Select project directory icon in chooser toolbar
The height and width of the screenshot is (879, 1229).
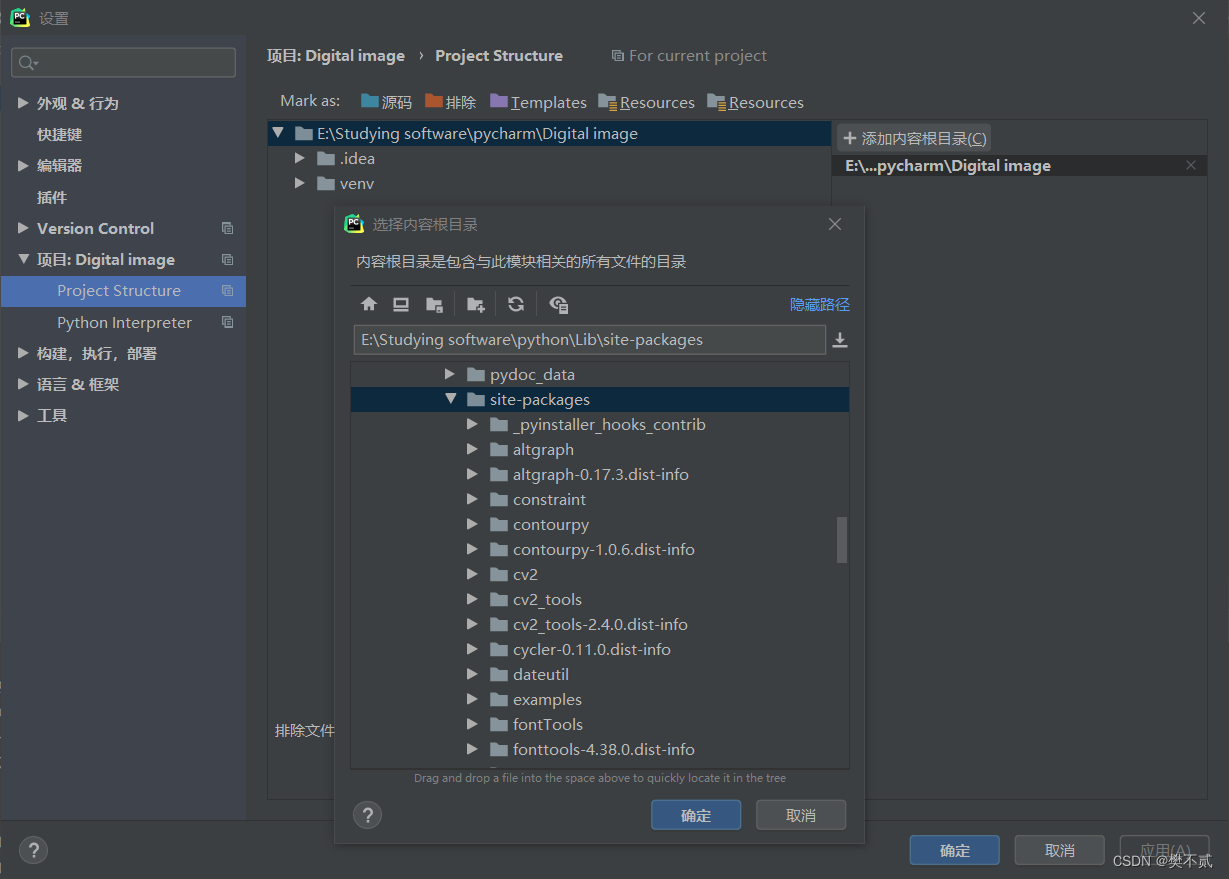434,304
